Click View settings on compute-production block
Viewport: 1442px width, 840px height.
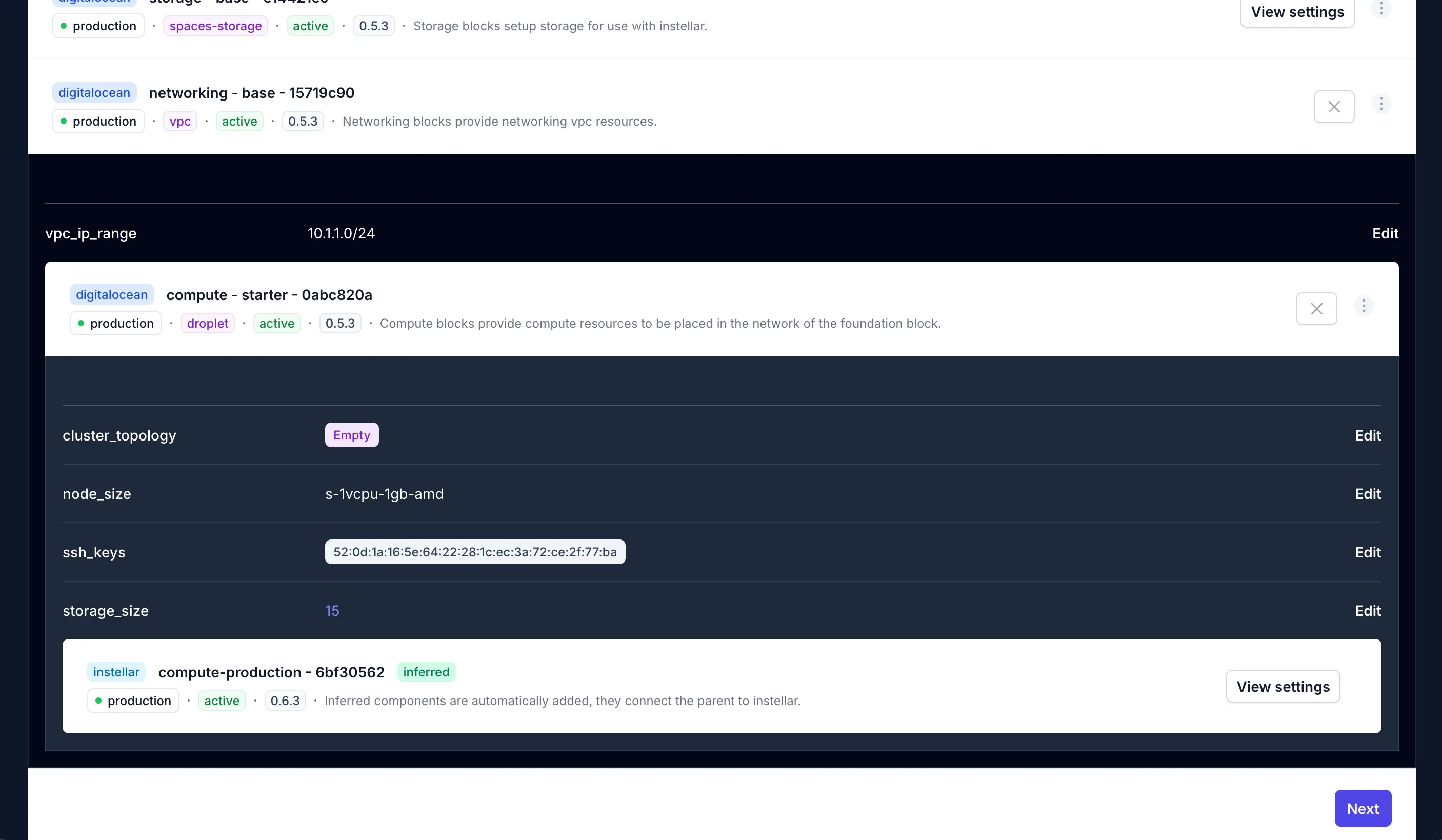pos(1283,686)
